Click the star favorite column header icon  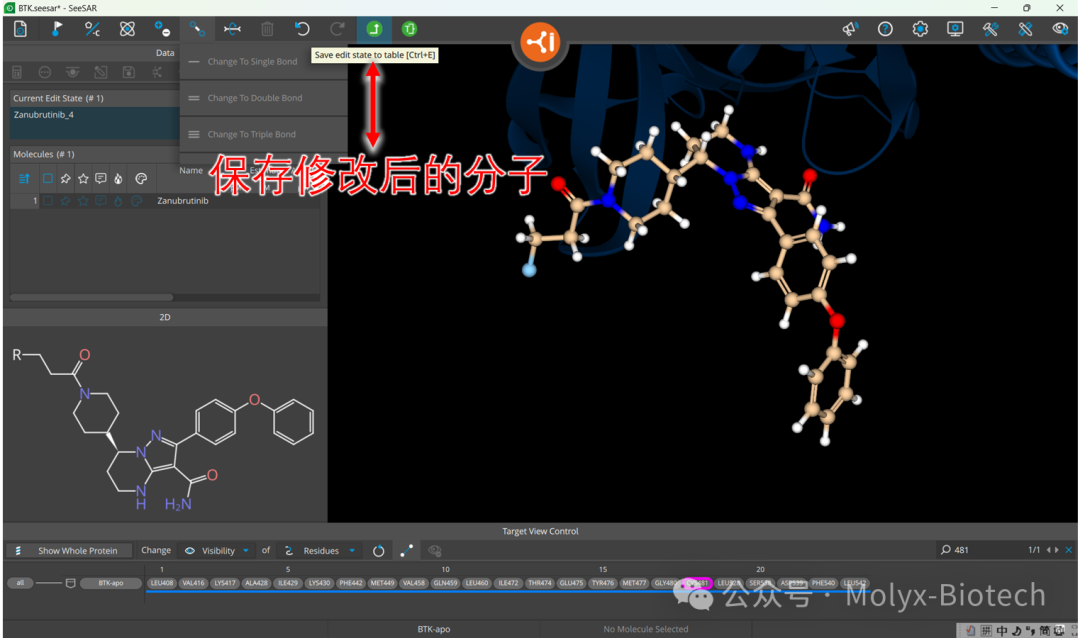(83, 179)
